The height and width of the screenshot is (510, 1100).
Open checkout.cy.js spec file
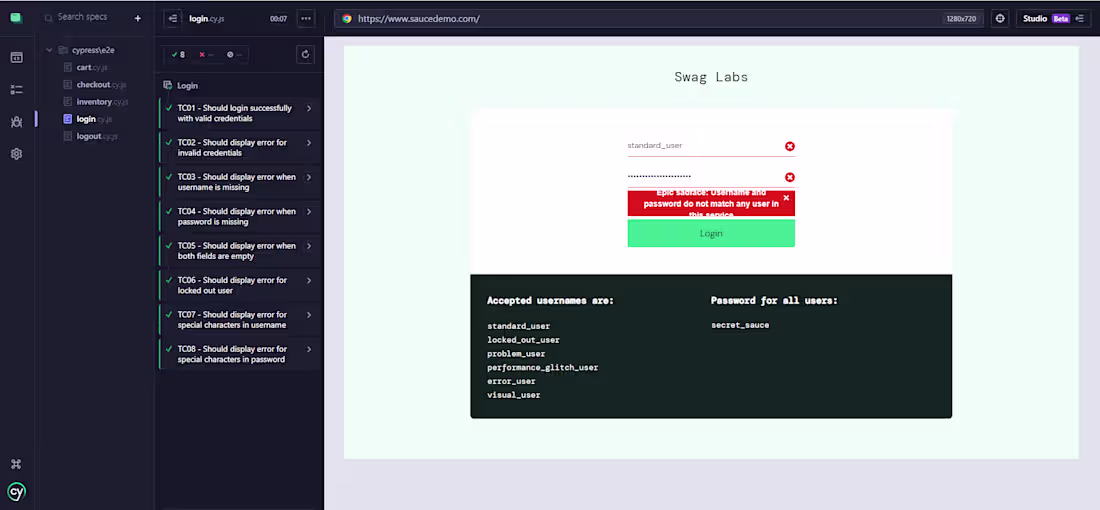click(x=102, y=84)
